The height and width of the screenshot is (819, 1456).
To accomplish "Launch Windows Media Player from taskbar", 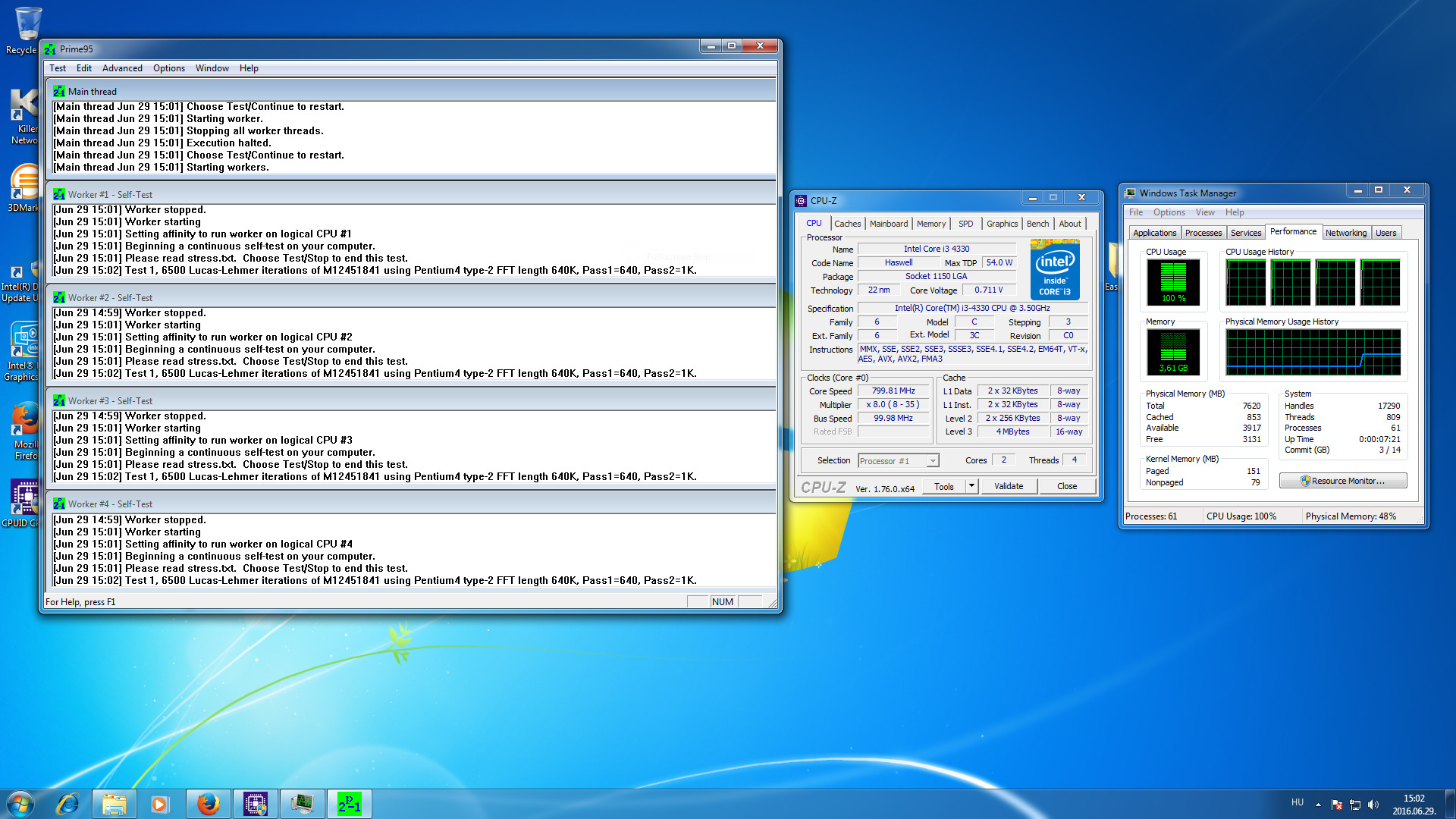I will 160,804.
